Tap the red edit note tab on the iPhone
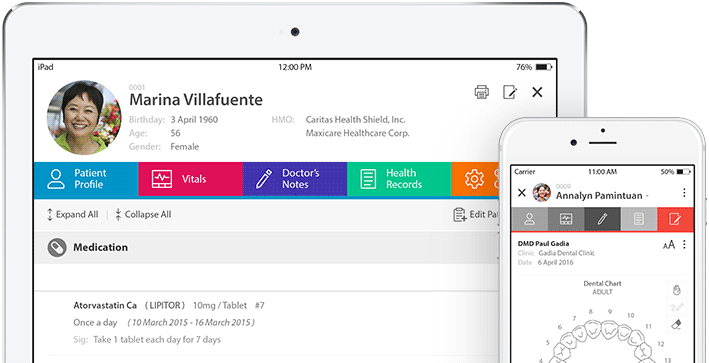This screenshot has height=363, width=709. (x=675, y=219)
